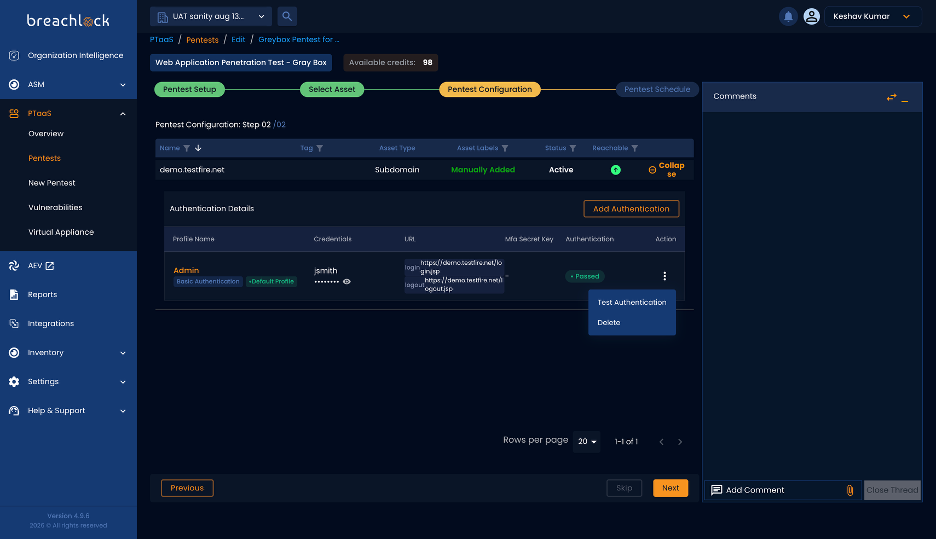Filter the Reachable column
The height and width of the screenshot is (540, 936).
[635, 149]
